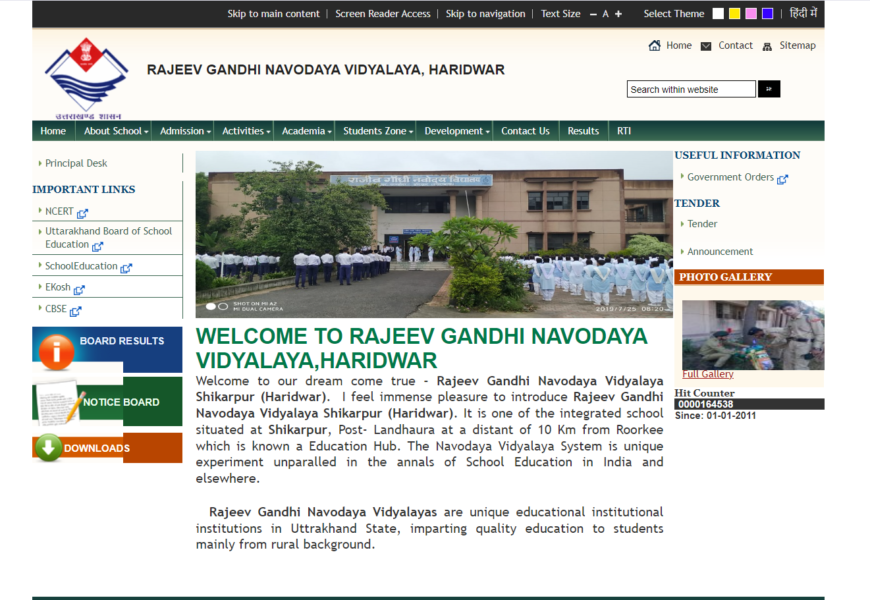870x600 pixels.
Task: Open the Announcement link
Action: click(720, 251)
